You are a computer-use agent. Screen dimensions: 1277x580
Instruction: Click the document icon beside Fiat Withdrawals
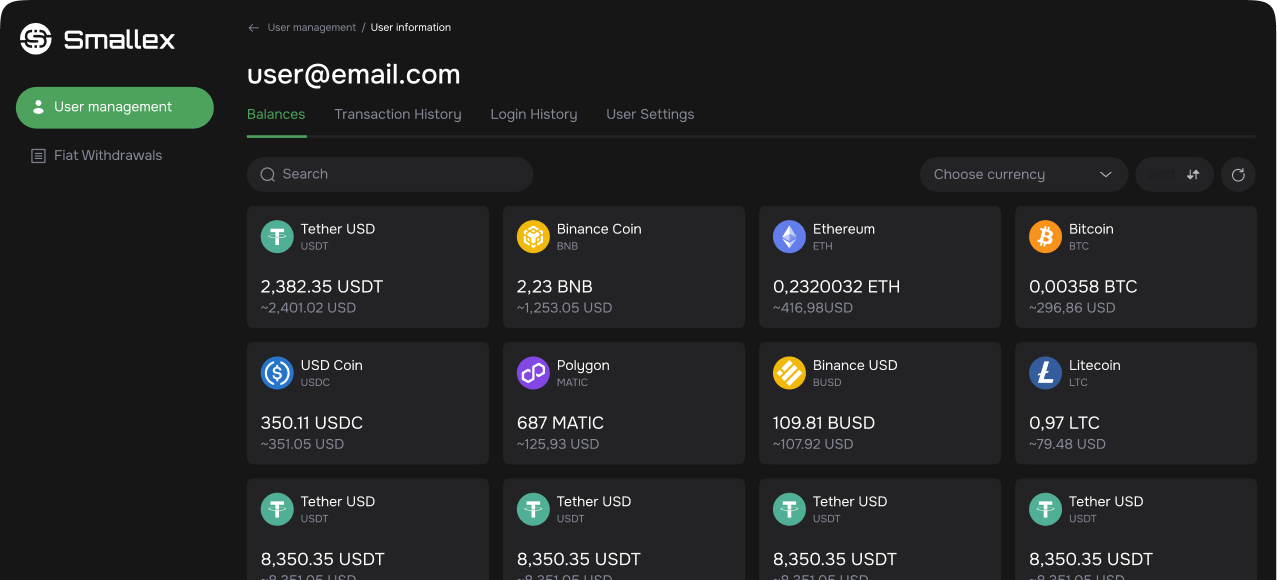click(38, 156)
